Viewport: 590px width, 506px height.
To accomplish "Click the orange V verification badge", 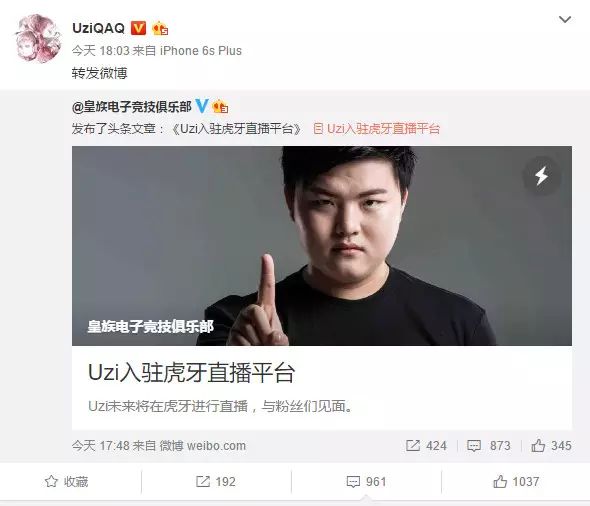I will [138, 28].
